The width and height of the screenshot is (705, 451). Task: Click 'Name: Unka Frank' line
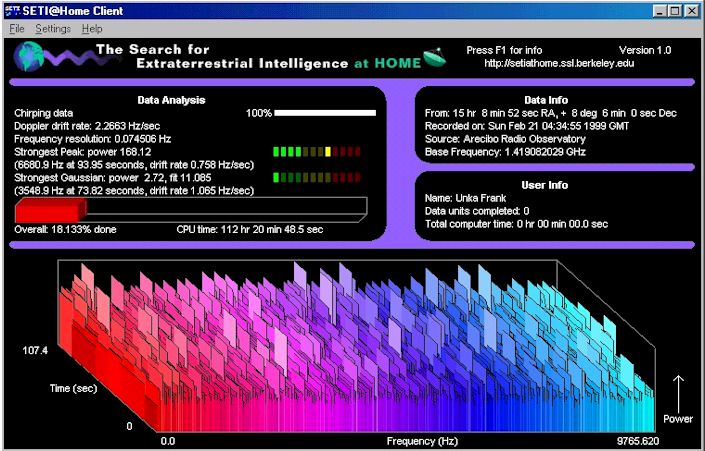tap(465, 198)
